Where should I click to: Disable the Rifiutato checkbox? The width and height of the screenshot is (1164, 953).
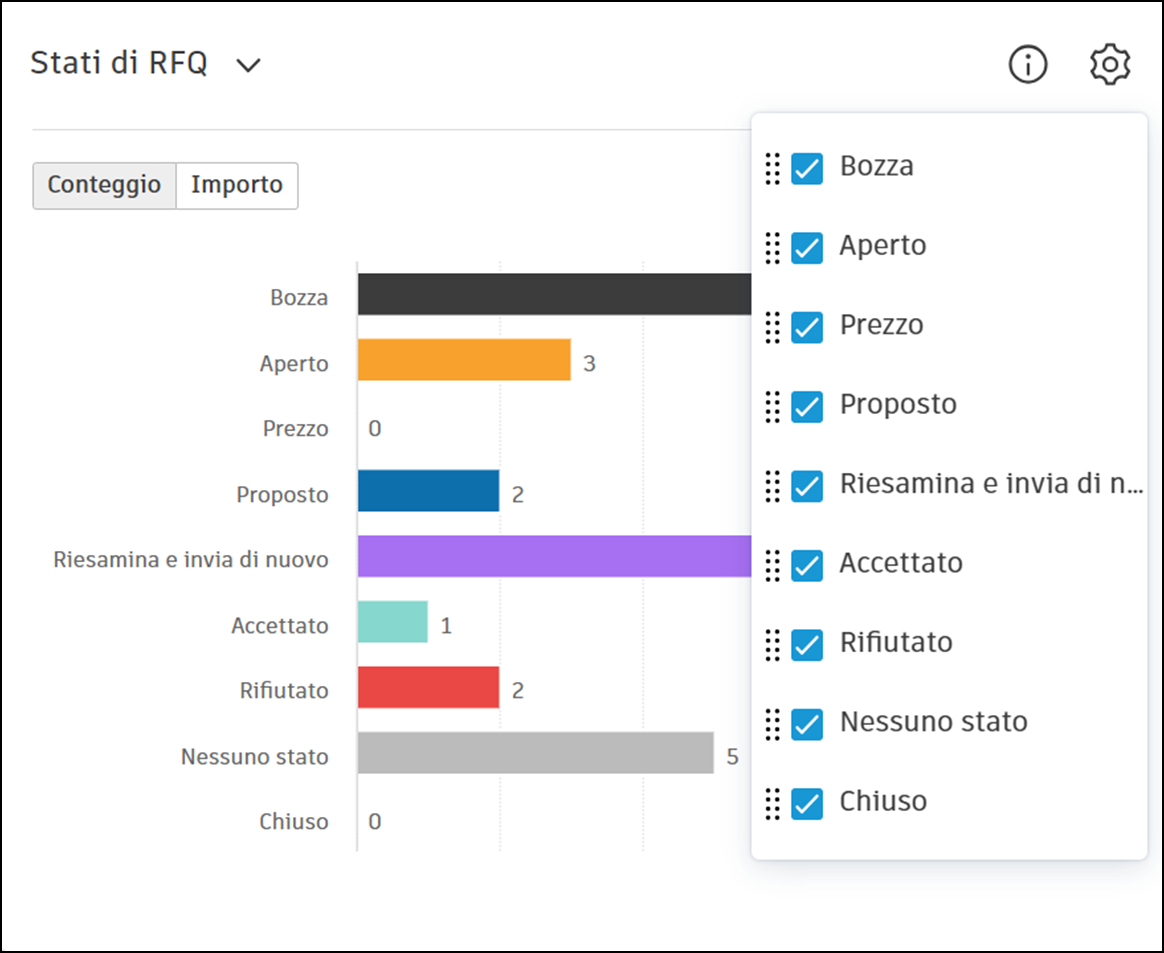807,645
